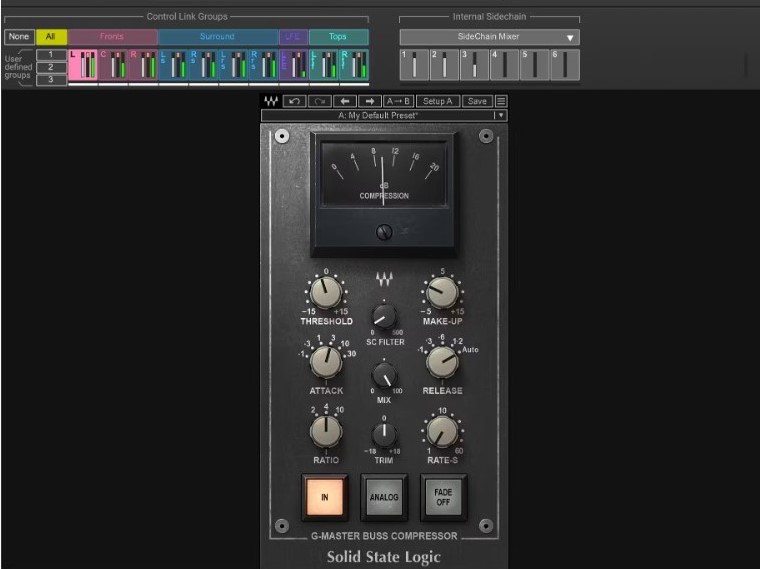
Task: Select the Lrs rear surround channel strip
Action: click(x=233, y=64)
